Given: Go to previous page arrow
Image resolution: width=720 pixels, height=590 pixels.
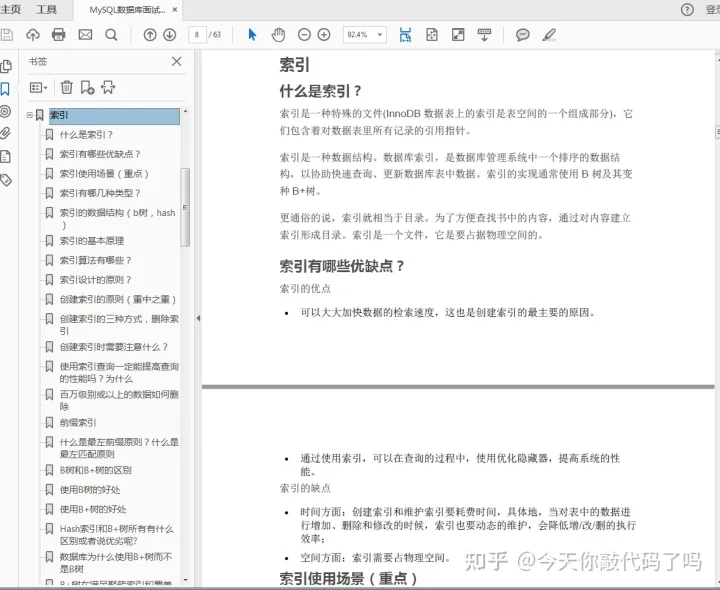Looking at the screenshot, I should coord(150,34).
